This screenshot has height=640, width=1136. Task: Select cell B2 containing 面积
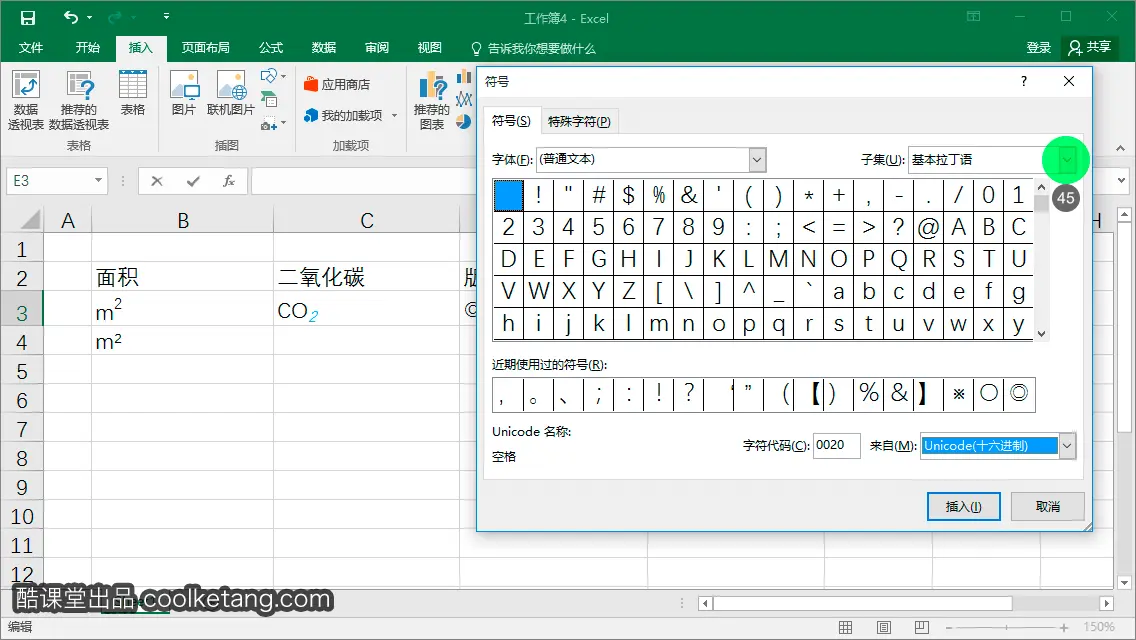coord(183,277)
